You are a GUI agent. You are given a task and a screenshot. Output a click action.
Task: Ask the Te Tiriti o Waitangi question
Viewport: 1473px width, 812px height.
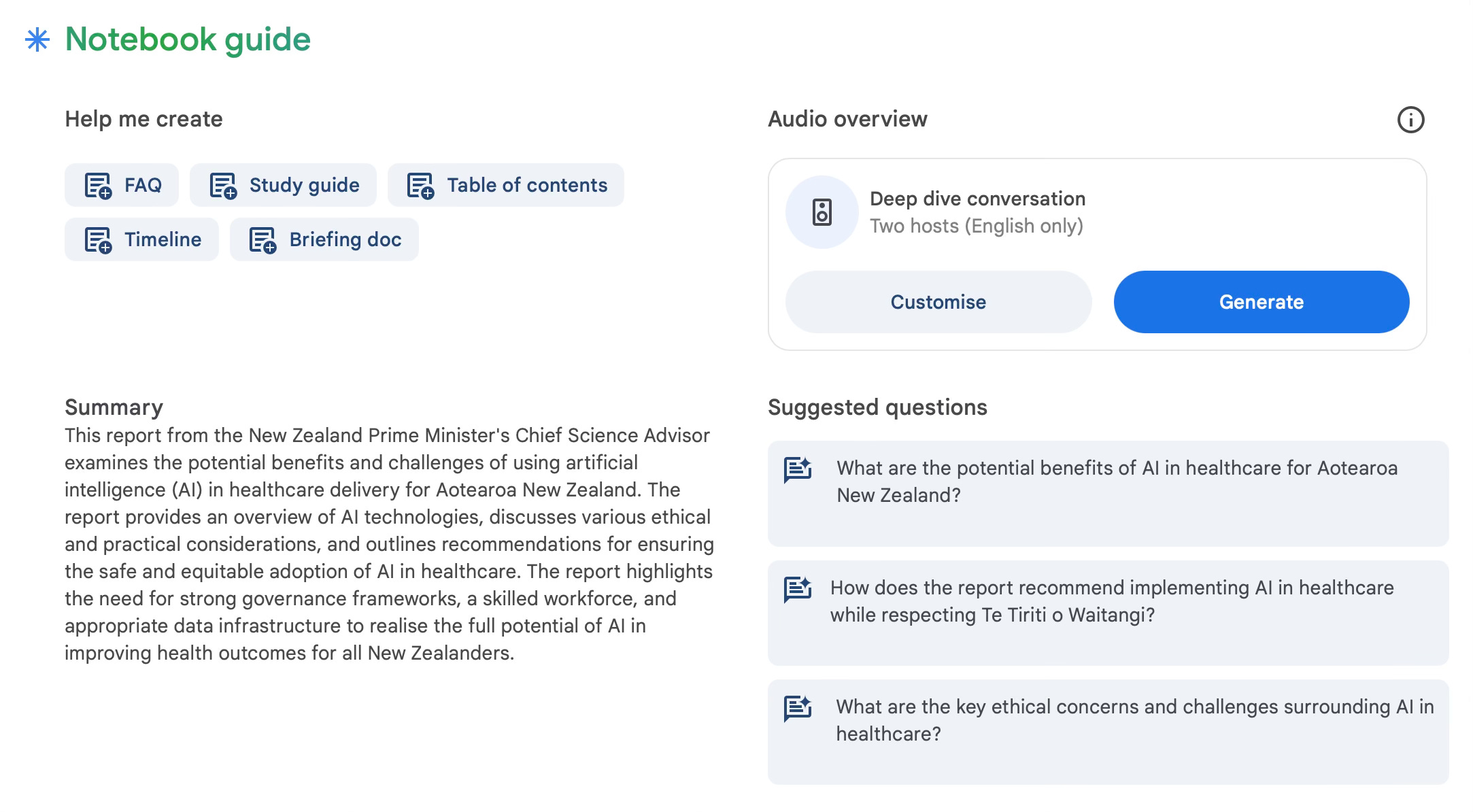(x=1111, y=601)
